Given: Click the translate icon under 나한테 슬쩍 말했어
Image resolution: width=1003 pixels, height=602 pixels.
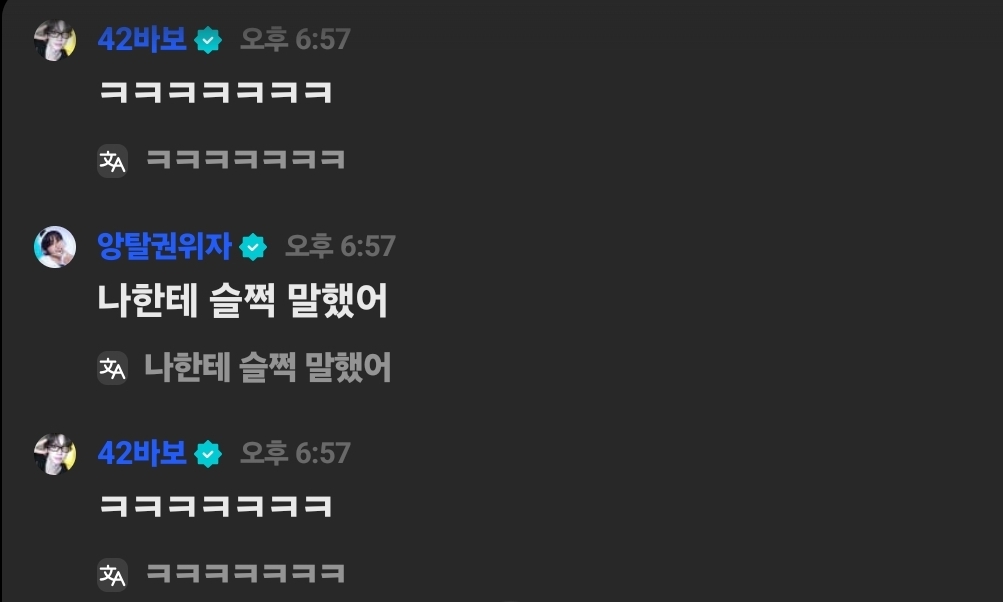Looking at the screenshot, I should pos(113,368).
